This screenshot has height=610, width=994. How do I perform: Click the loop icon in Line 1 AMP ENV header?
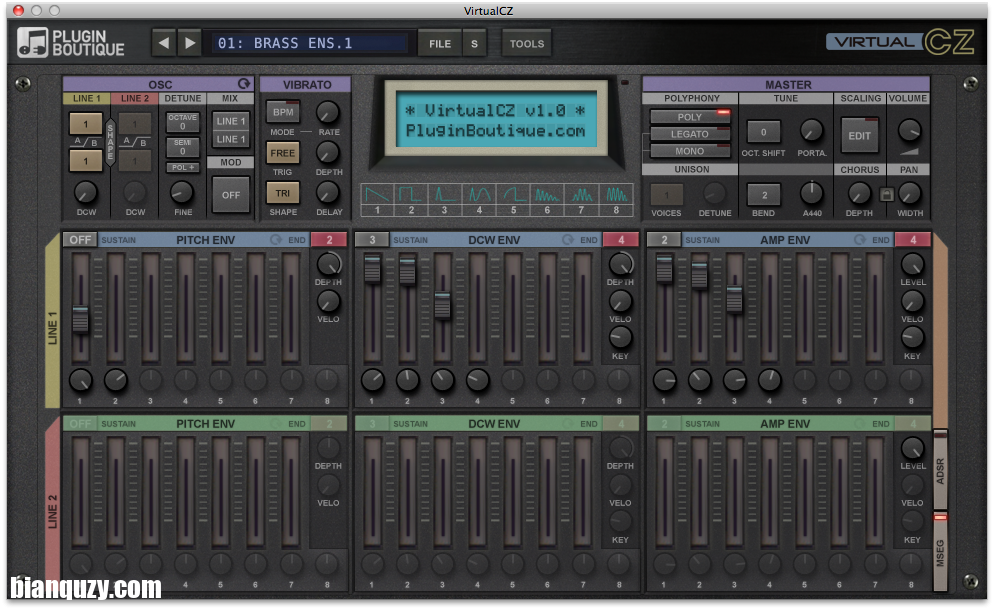tap(860, 240)
